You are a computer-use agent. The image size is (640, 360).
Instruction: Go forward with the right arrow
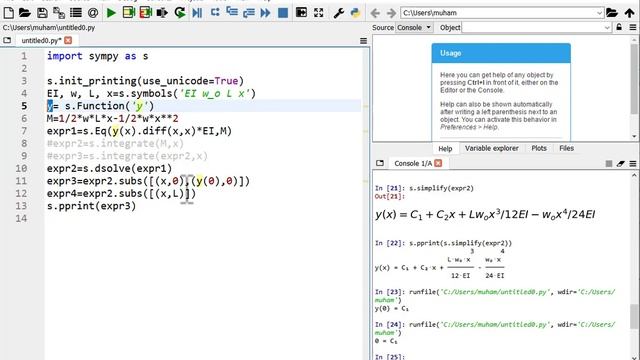(391, 13)
